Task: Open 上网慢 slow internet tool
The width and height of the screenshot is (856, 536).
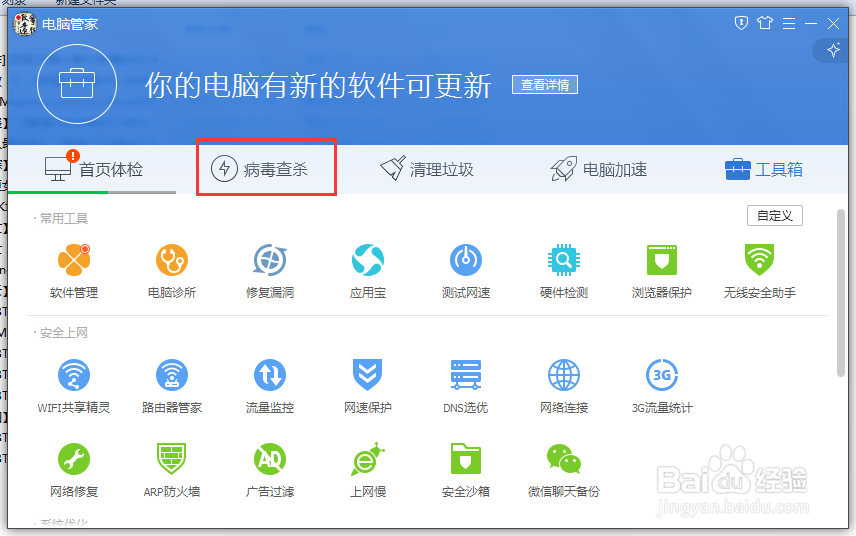Action: click(x=368, y=471)
